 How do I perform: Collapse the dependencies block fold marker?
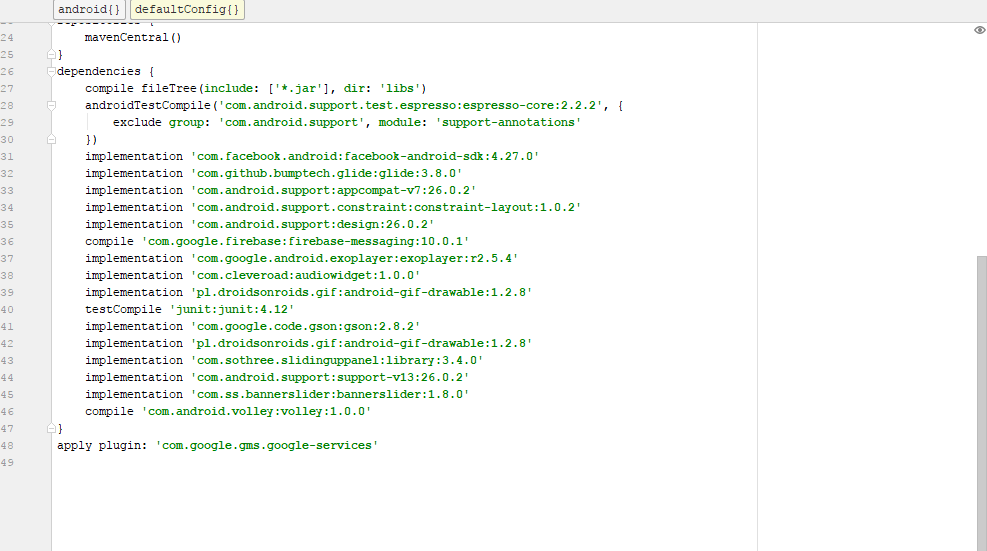click(52, 72)
